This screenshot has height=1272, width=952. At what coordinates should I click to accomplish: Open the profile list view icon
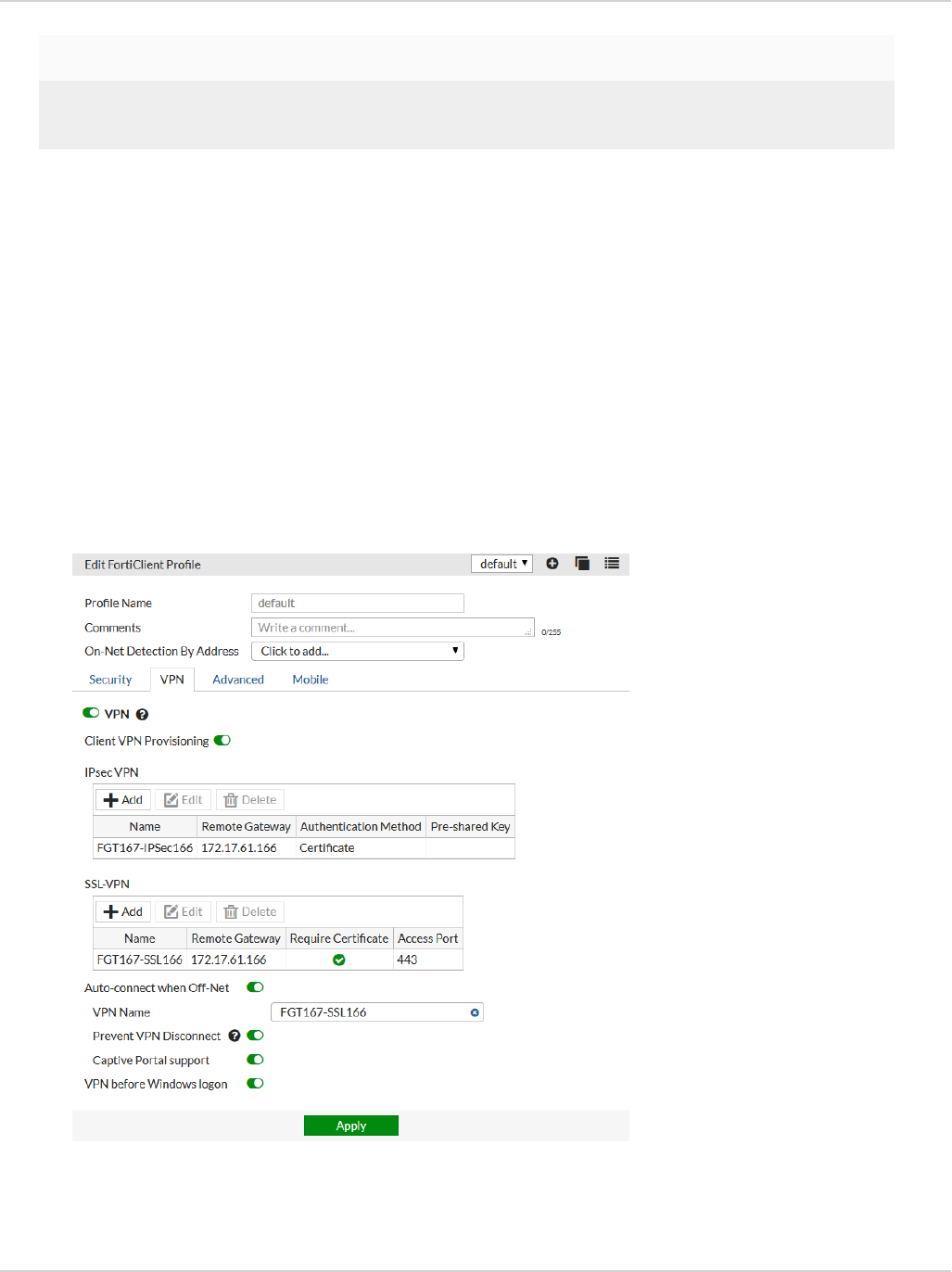612,564
